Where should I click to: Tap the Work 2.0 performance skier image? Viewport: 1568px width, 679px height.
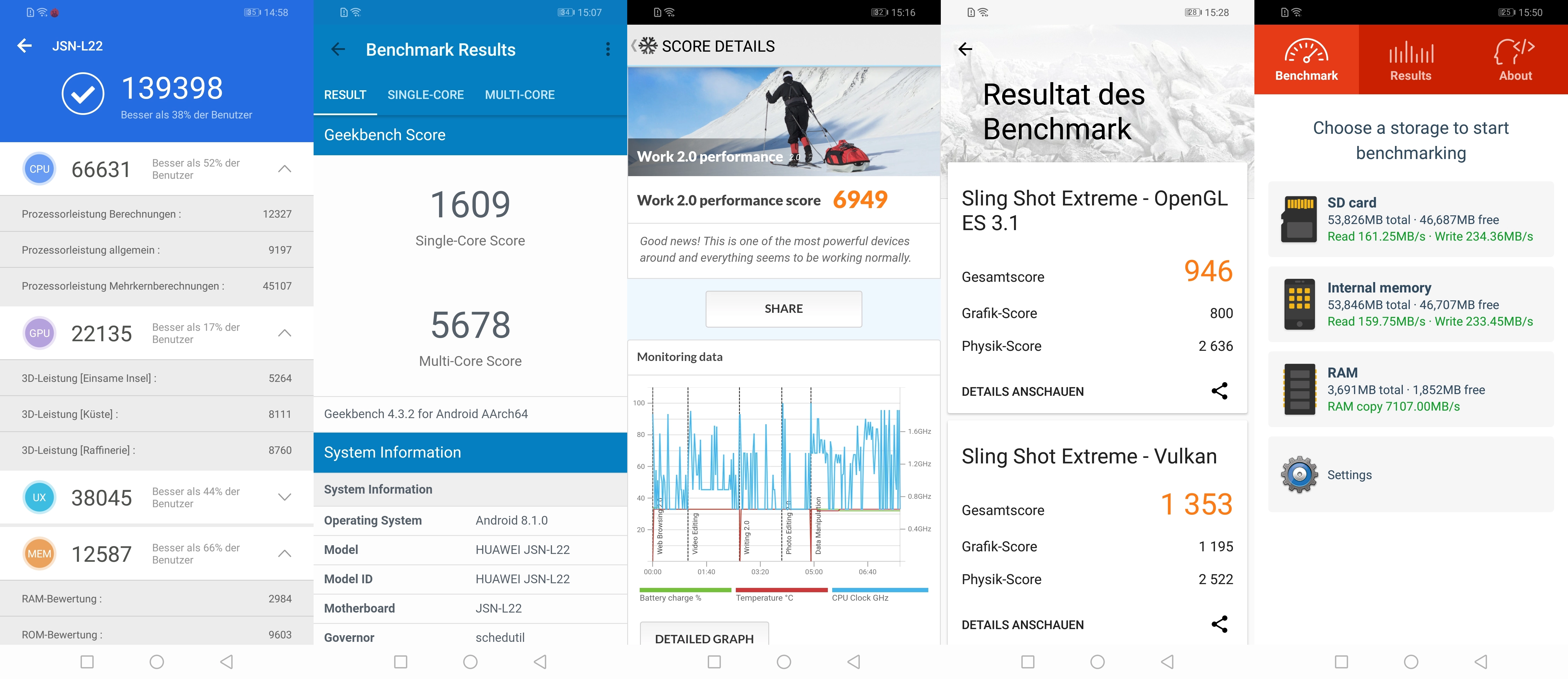pos(784,122)
